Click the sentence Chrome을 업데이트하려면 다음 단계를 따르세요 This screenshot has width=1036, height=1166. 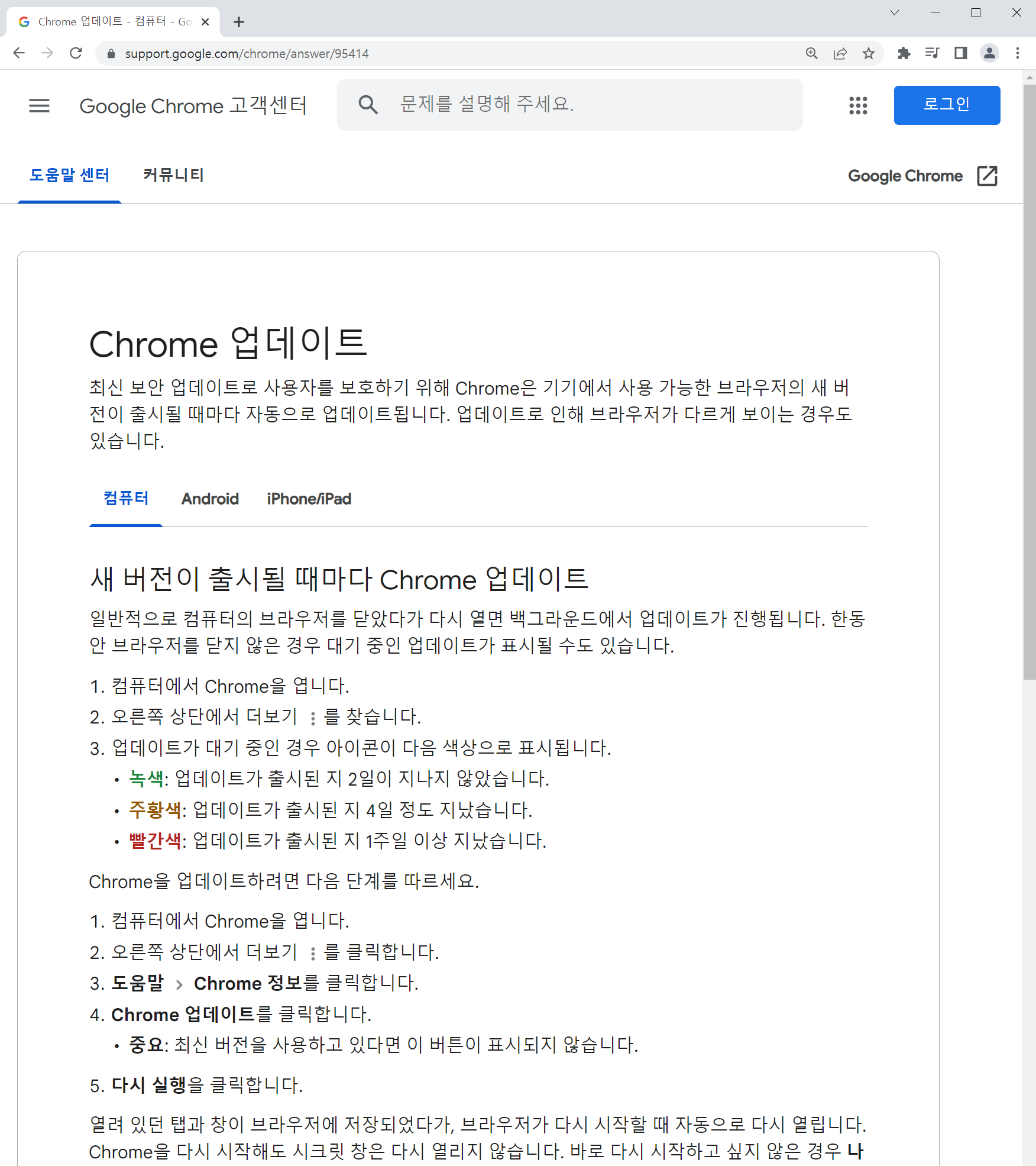pyautogui.click(x=284, y=881)
